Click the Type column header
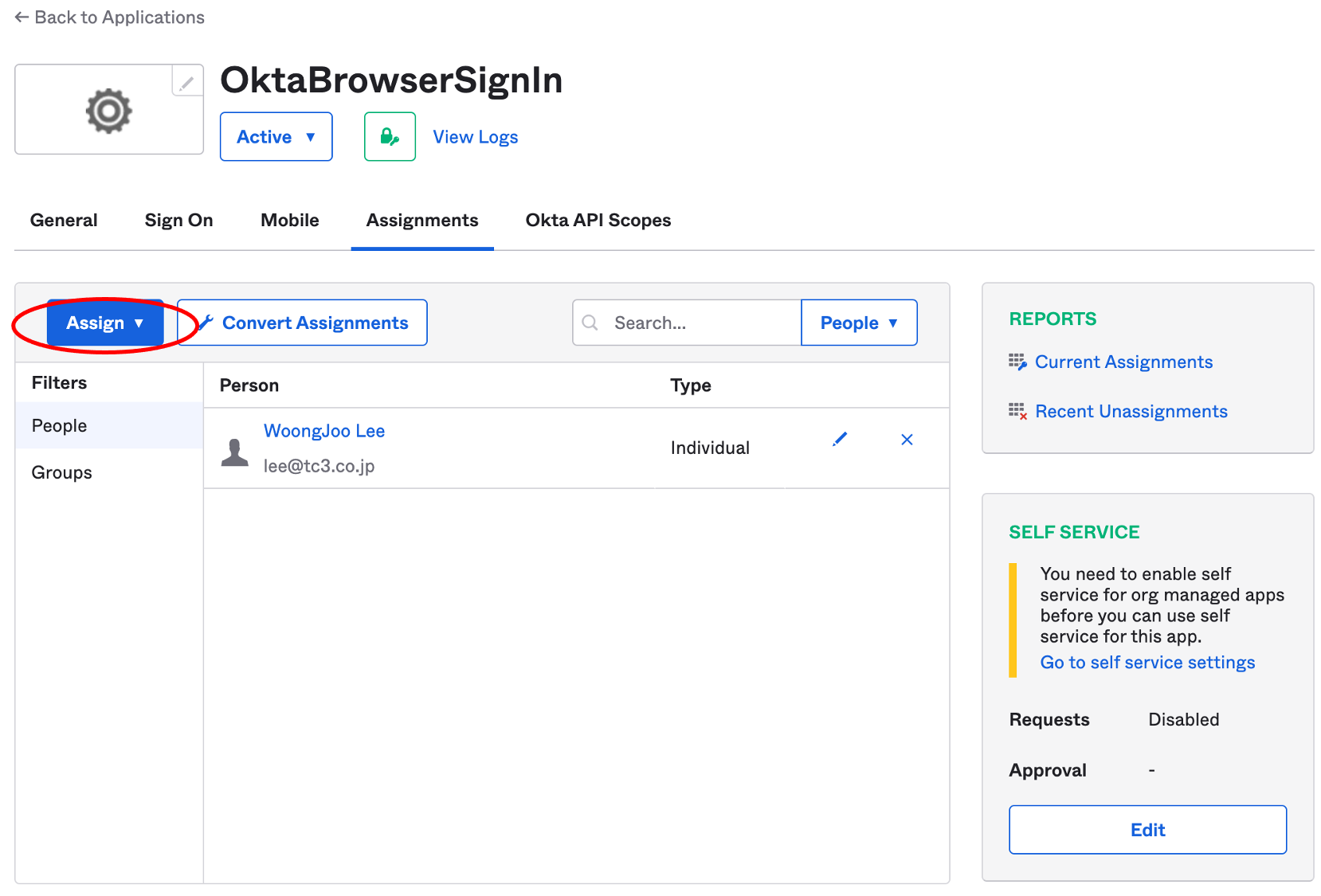The width and height of the screenshot is (1321, 896). [x=691, y=385]
